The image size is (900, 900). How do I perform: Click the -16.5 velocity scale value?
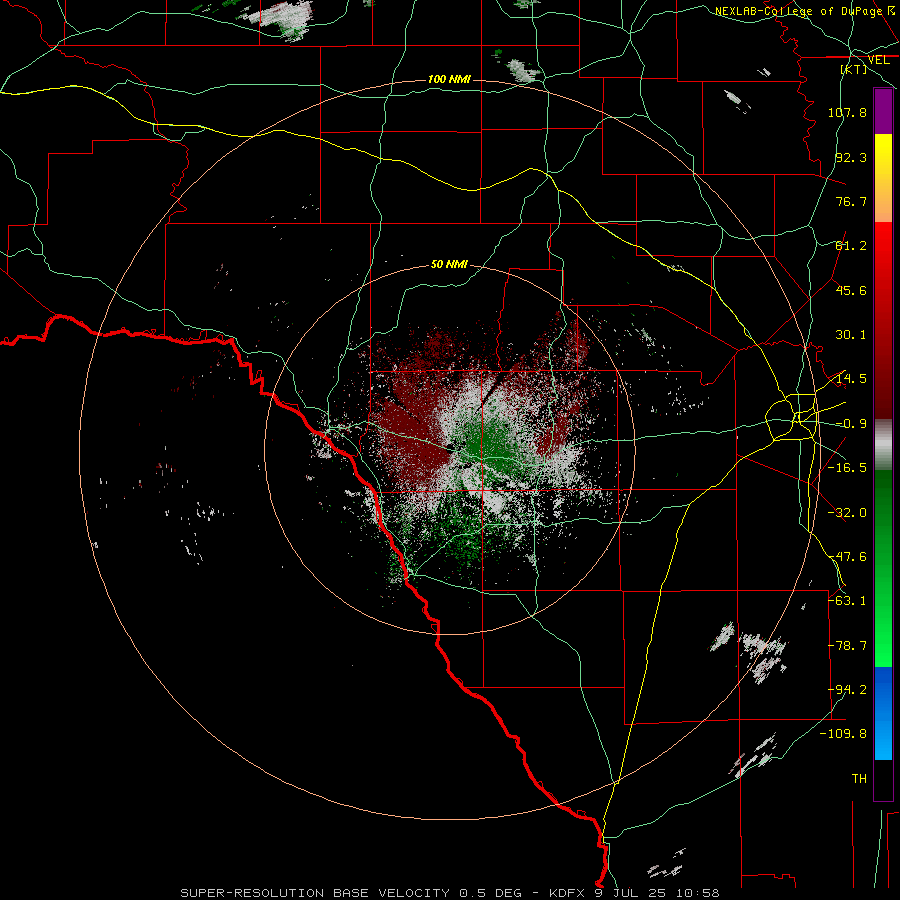pyautogui.click(x=847, y=468)
